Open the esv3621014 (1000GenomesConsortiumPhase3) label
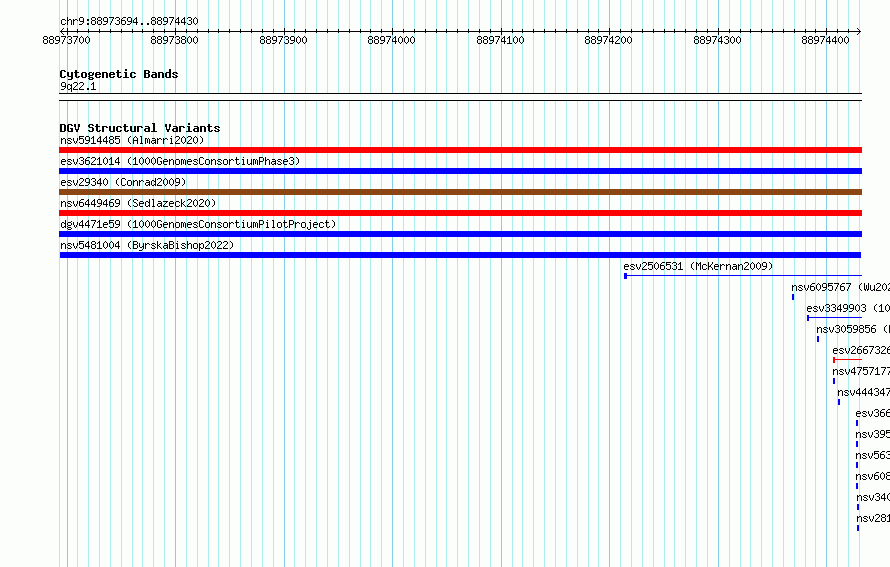Viewport: 890px width, 567px height. [x=180, y=161]
